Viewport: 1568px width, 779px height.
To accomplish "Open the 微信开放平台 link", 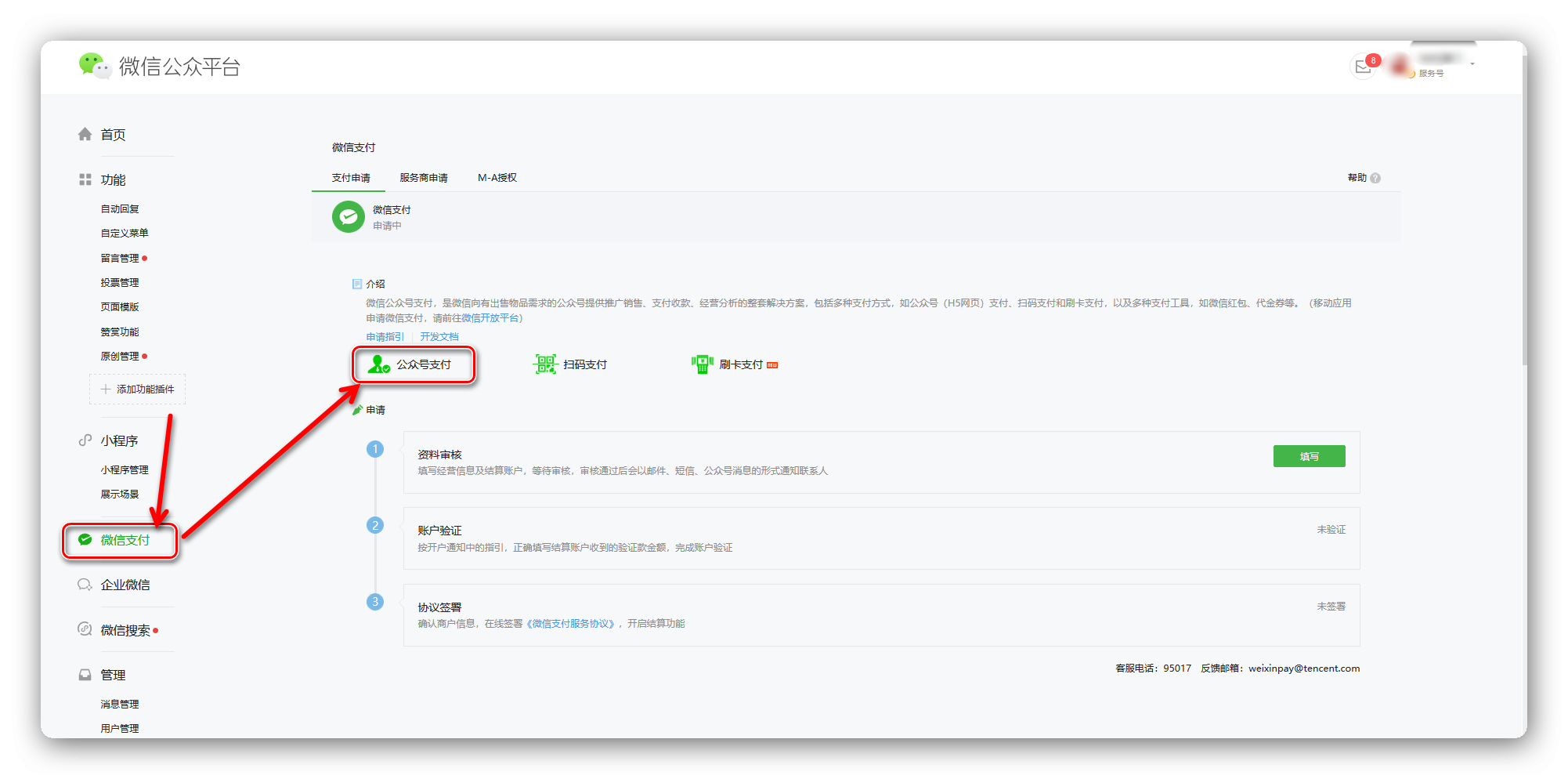I will 490,318.
